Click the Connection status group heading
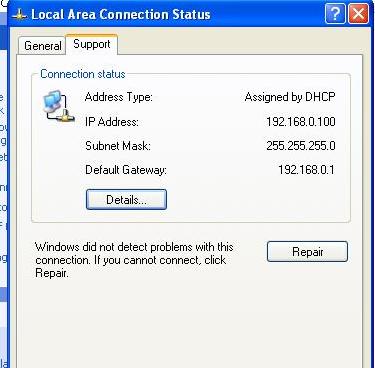The height and width of the screenshot is (368, 375). click(x=83, y=74)
